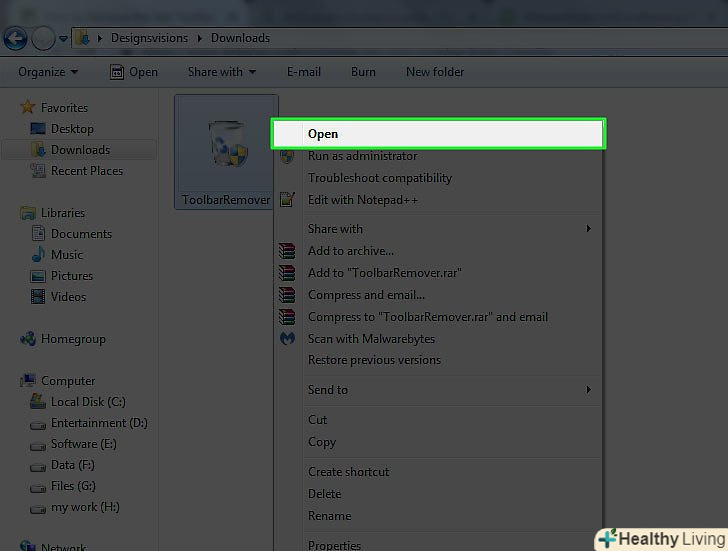Screen dimensions: 728x551
Task: Click the Open toolbar button
Action: [134, 72]
